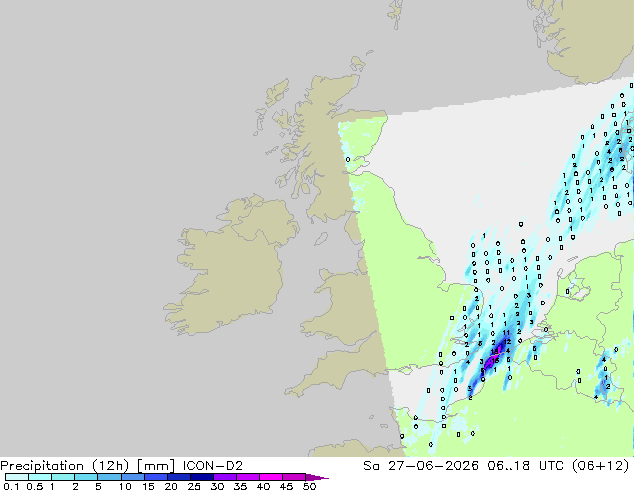Click the '50' legend scale label
Screen dimensions: 634x490
(x=309, y=486)
